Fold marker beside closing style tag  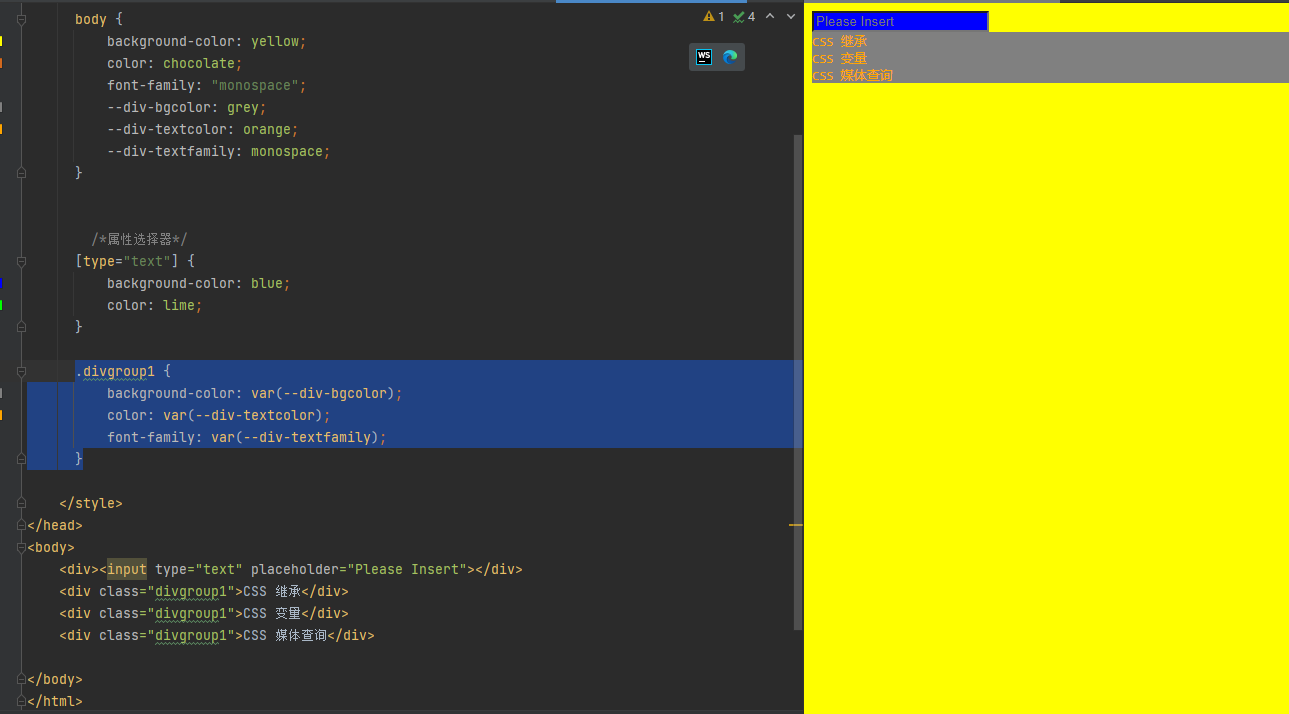click(x=21, y=503)
